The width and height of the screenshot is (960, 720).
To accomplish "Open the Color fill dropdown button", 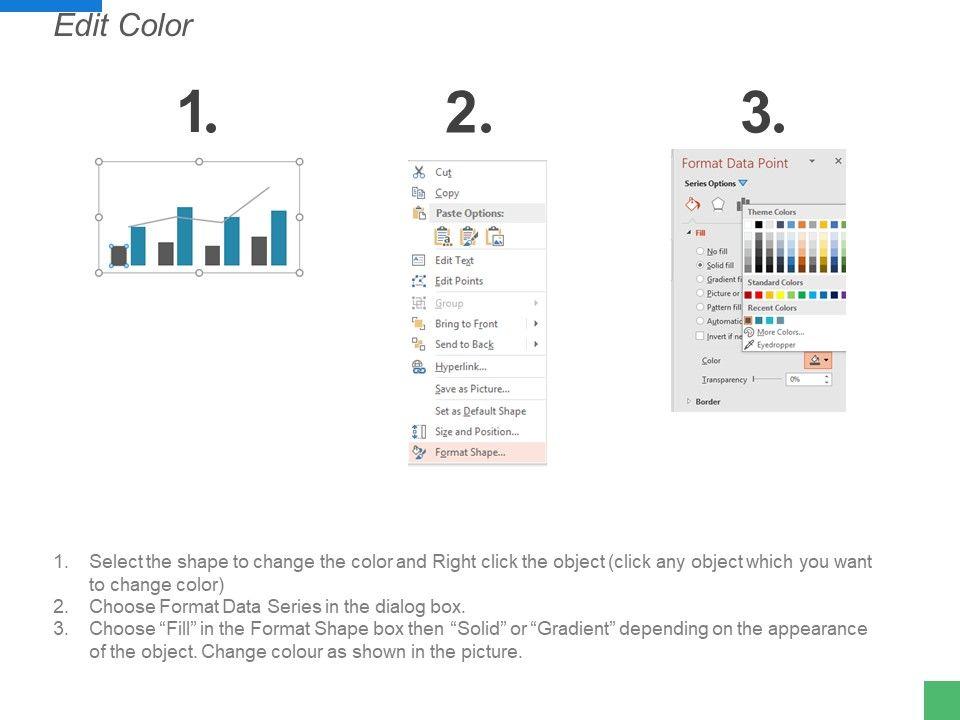I will click(x=819, y=360).
